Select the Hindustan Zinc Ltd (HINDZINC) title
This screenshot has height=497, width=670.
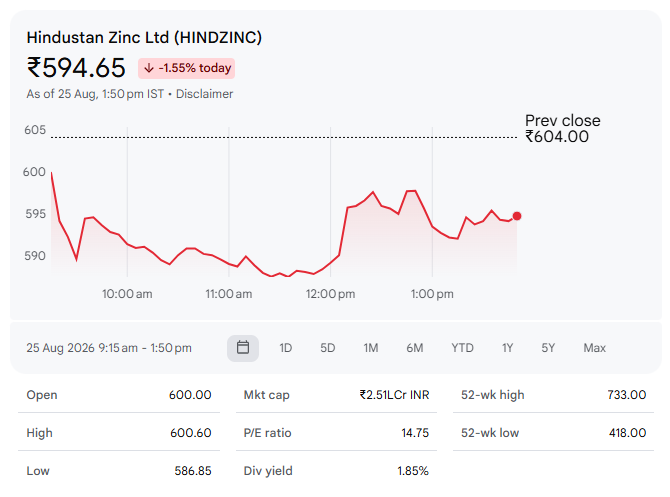(x=144, y=38)
